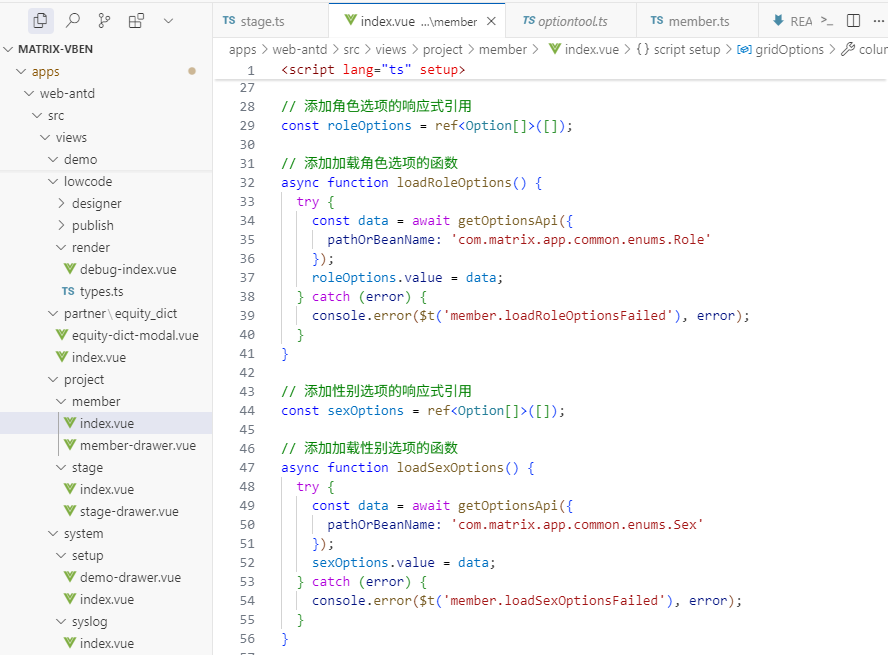888x655 pixels.
Task: Open the Search view icon
Action: point(72,20)
